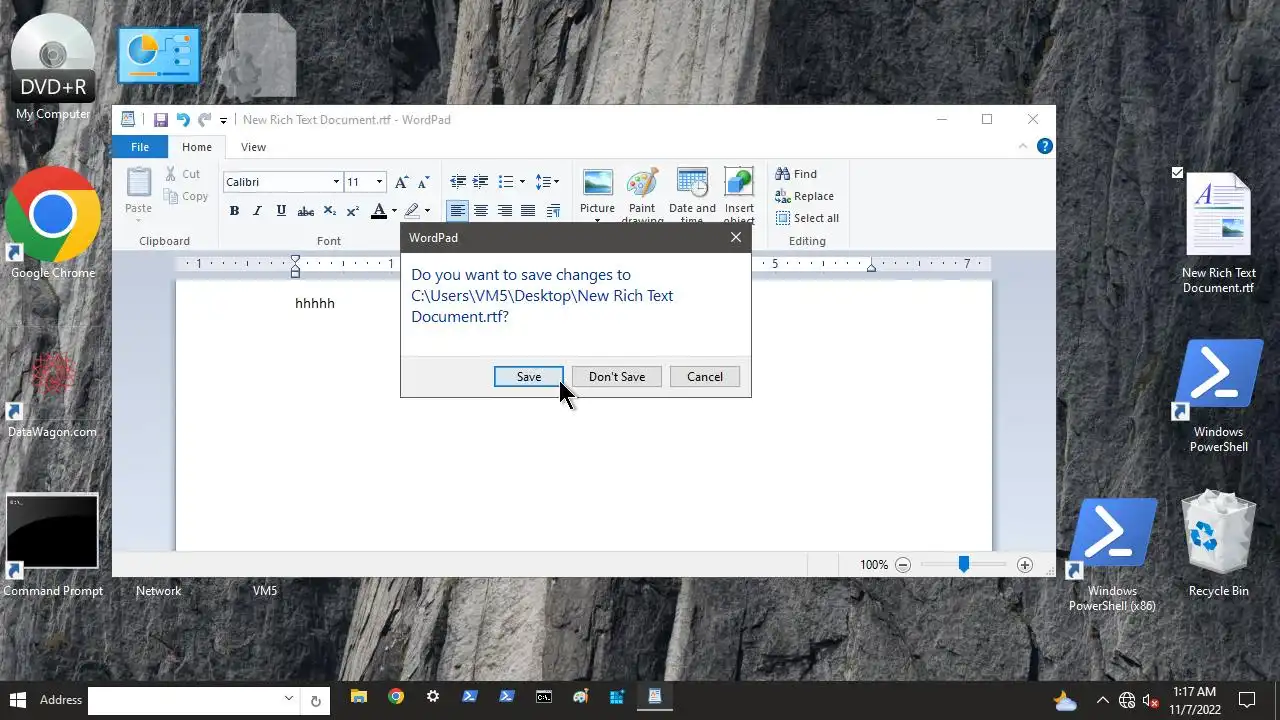Open the File menu tab
The height and width of the screenshot is (720, 1280).
click(140, 147)
